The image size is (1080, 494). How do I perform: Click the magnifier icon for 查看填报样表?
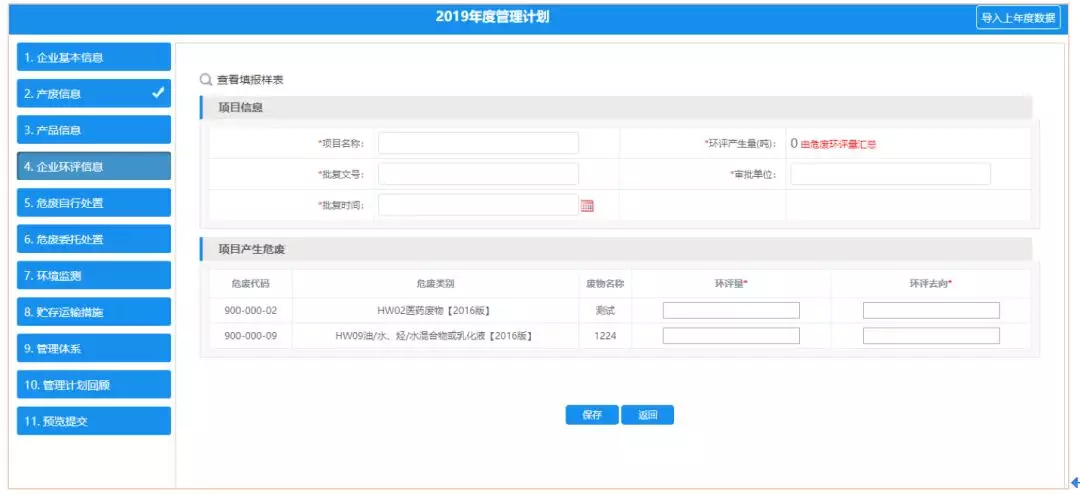pos(206,79)
